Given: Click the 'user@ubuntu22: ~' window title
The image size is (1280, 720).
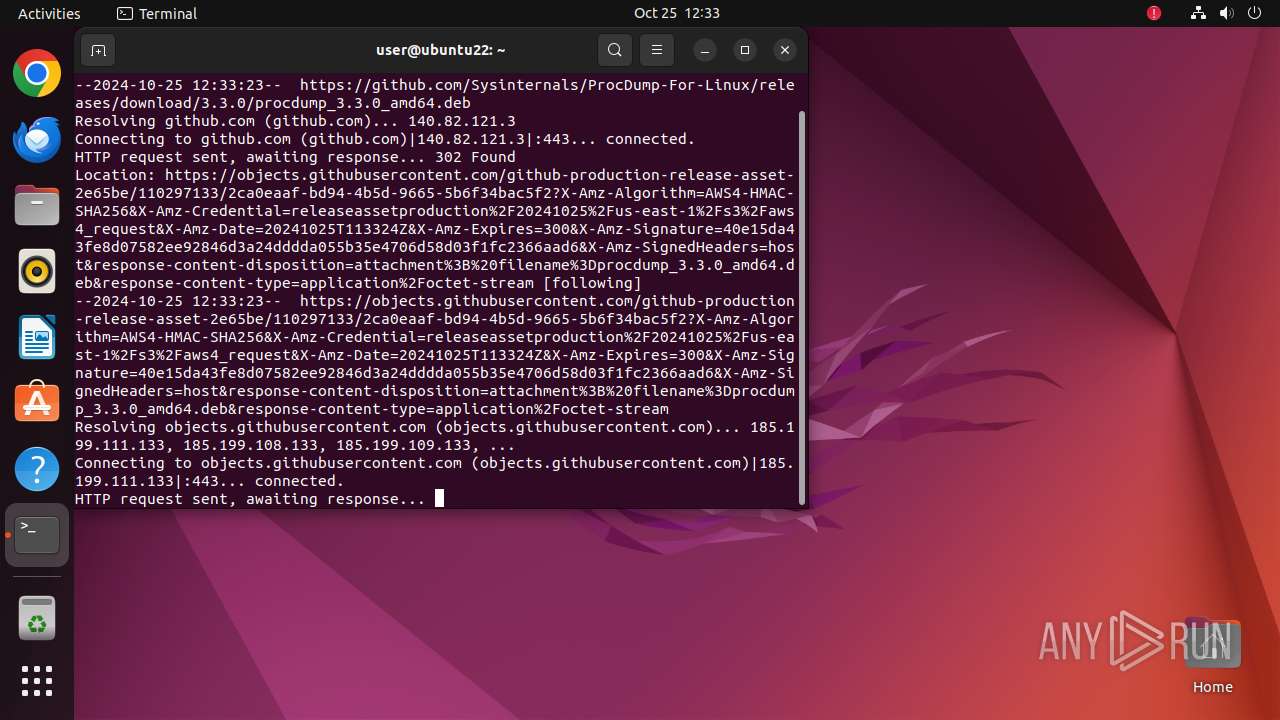Looking at the screenshot, I should (441, 50).
